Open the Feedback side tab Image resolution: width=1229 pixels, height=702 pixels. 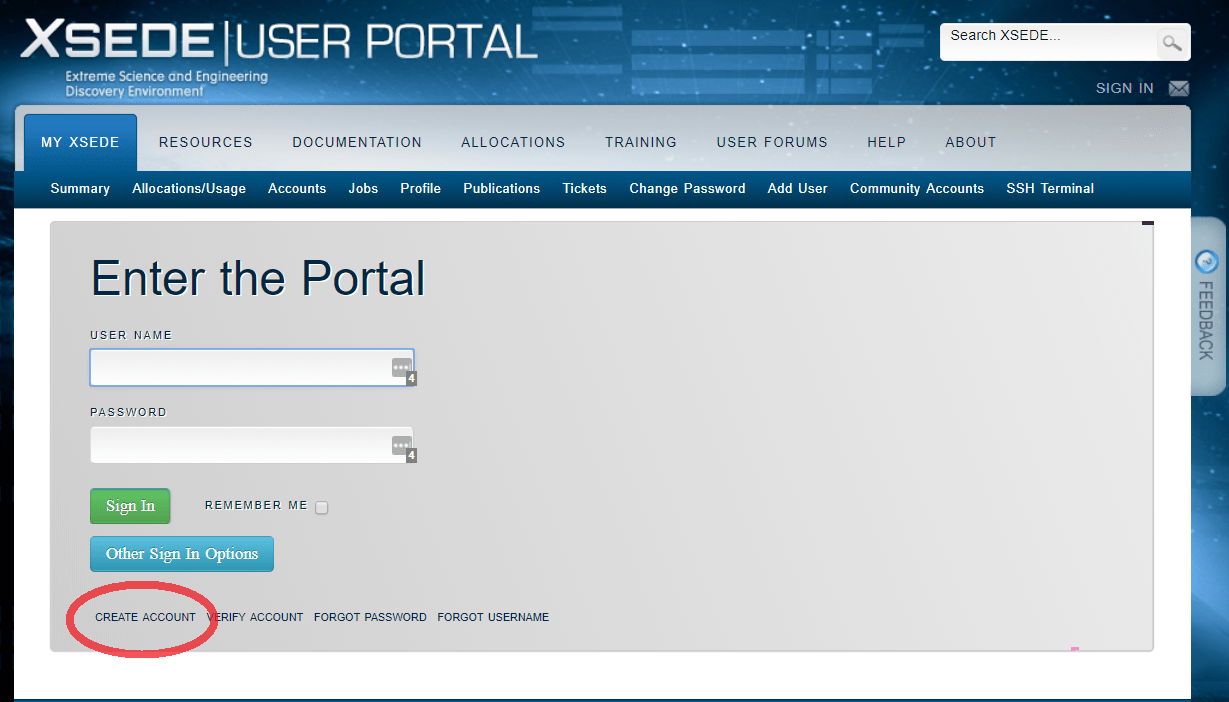[x=1206, y=306]
